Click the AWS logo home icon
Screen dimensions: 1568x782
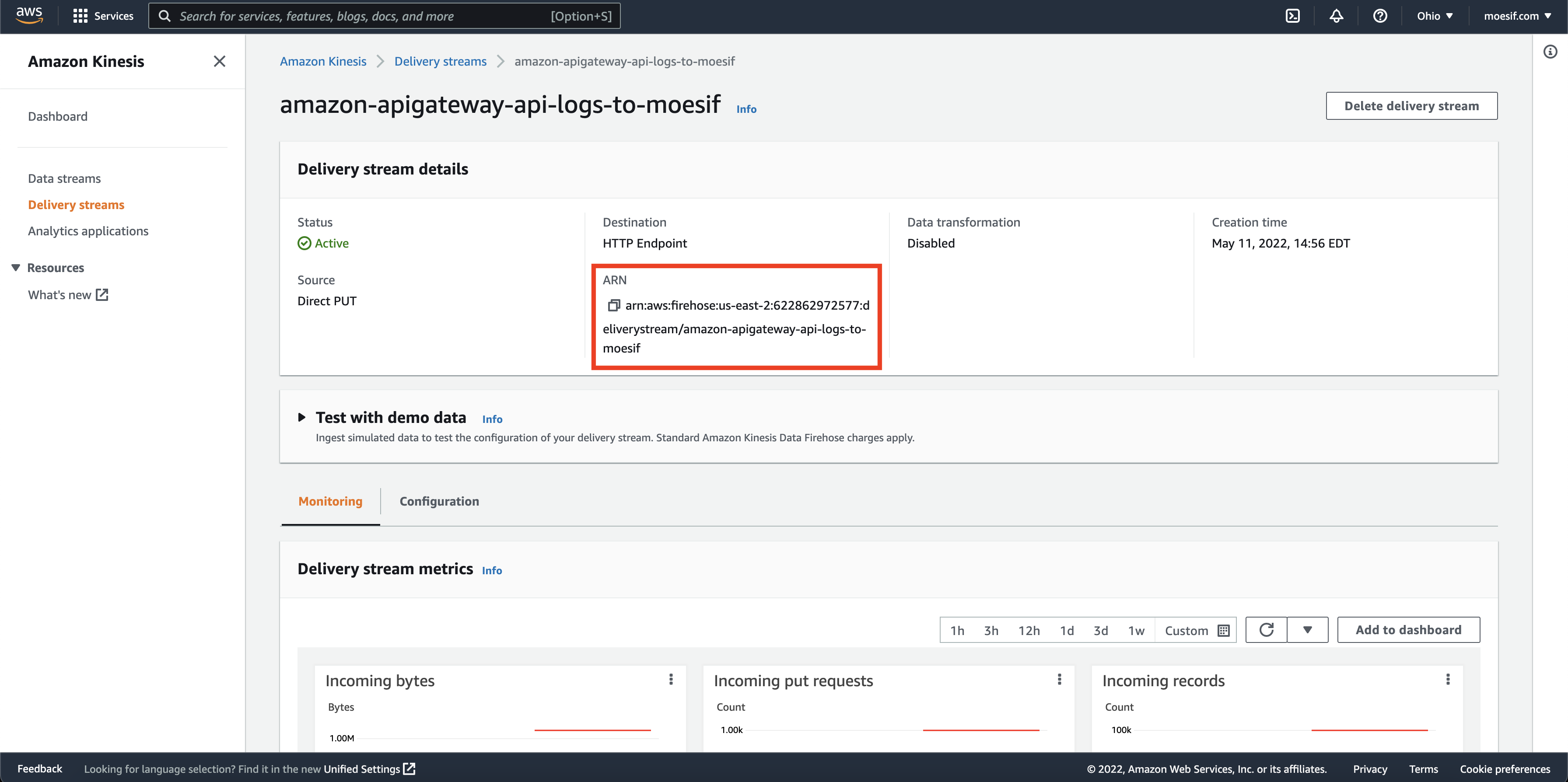tap(29, 16)
